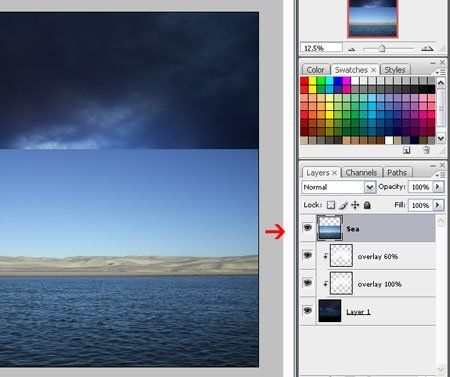Close the Layers tab with its X
450x377 pixels.
click(x=335, y=173)
